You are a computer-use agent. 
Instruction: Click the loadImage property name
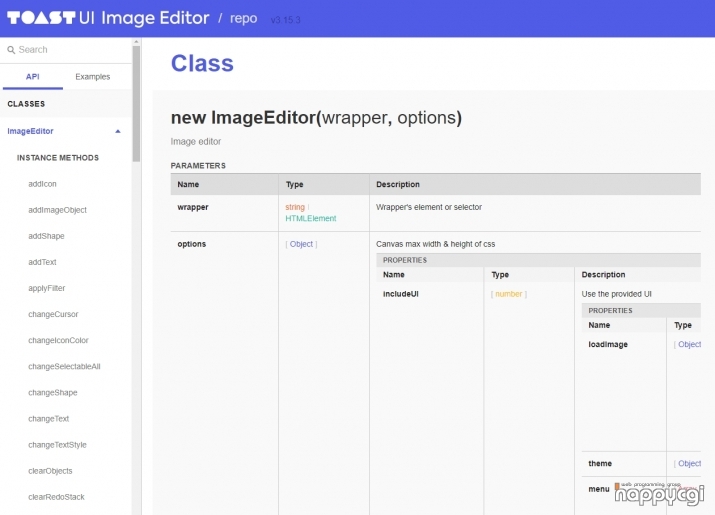point(608,344)
